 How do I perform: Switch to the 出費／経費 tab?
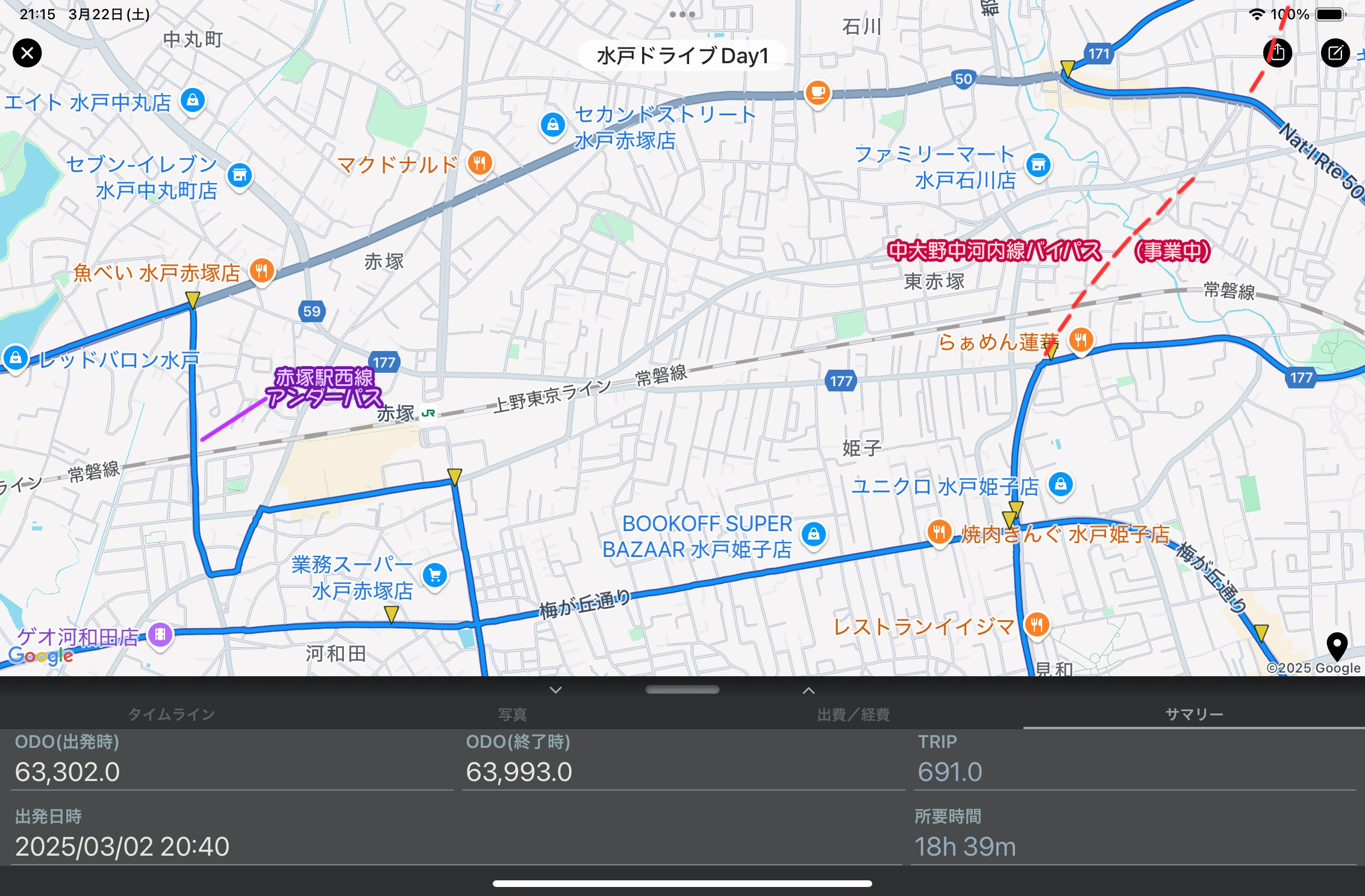tap(853, 714)
